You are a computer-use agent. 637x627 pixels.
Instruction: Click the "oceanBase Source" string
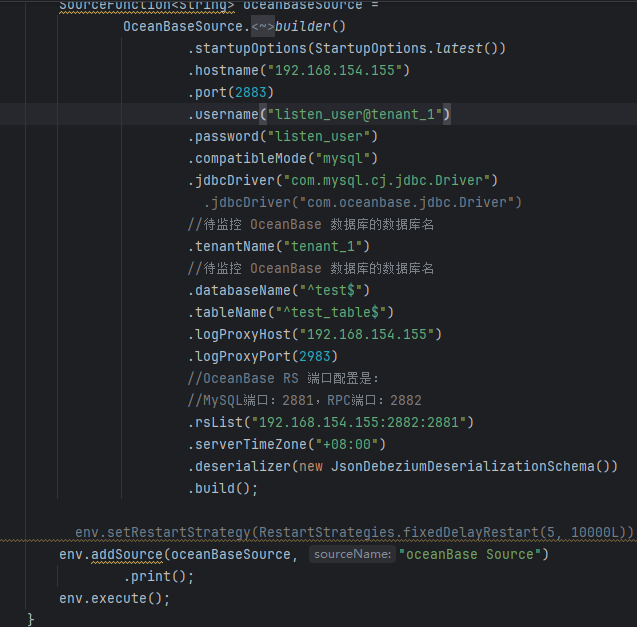click(470, 554)
